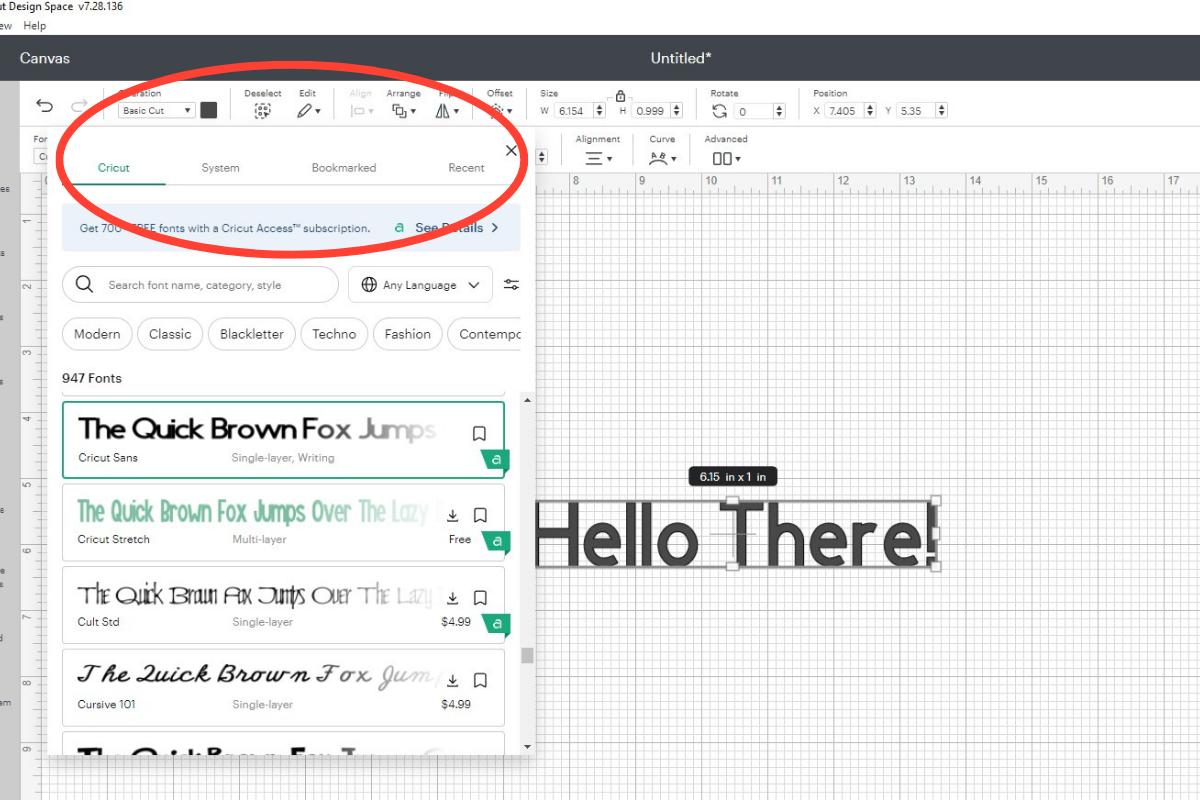Screen dimensions: 1200x800
Task: Click the Position X stepper arrows
Action: coord(870,111)
